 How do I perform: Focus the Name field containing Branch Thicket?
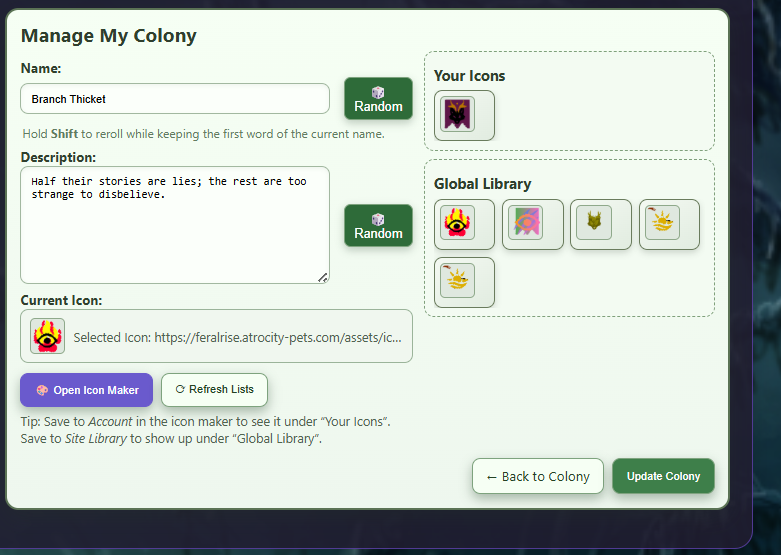pos(175,99)
